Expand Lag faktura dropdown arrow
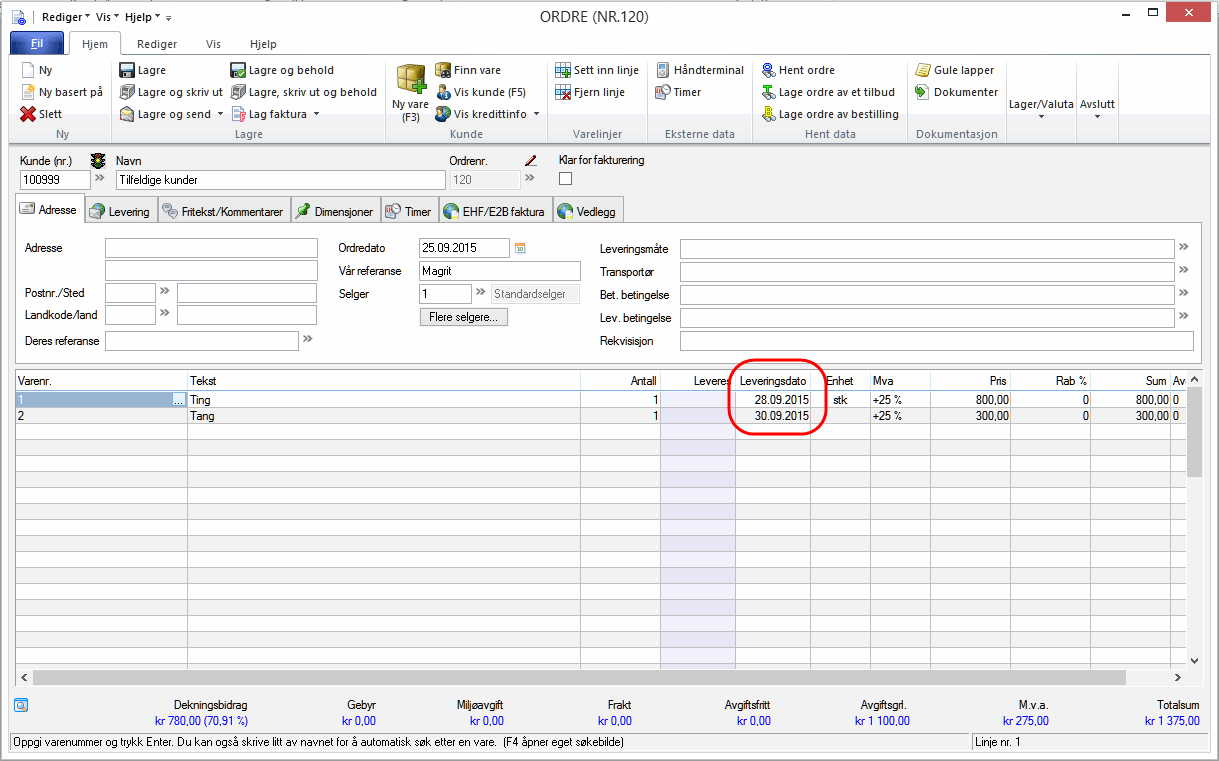This screenshot has width=1219, height=761. [x=316, y=114]
